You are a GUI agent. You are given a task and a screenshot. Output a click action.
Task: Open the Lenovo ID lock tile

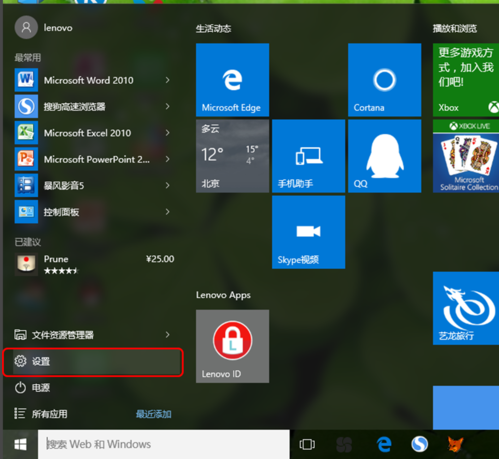[x=232, y=346]
